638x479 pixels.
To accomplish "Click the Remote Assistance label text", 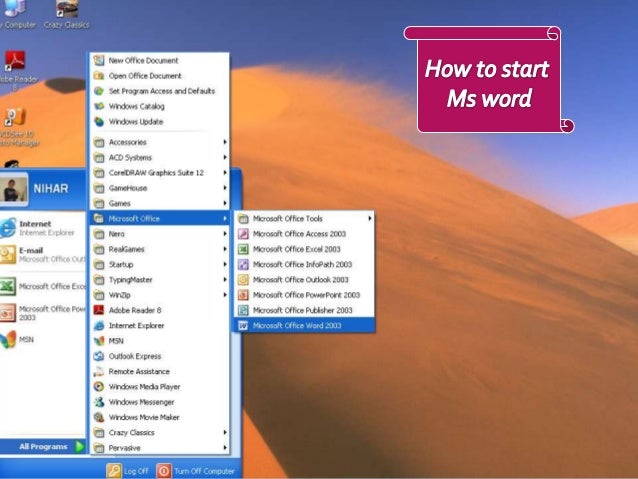I will tap(139, 372).
